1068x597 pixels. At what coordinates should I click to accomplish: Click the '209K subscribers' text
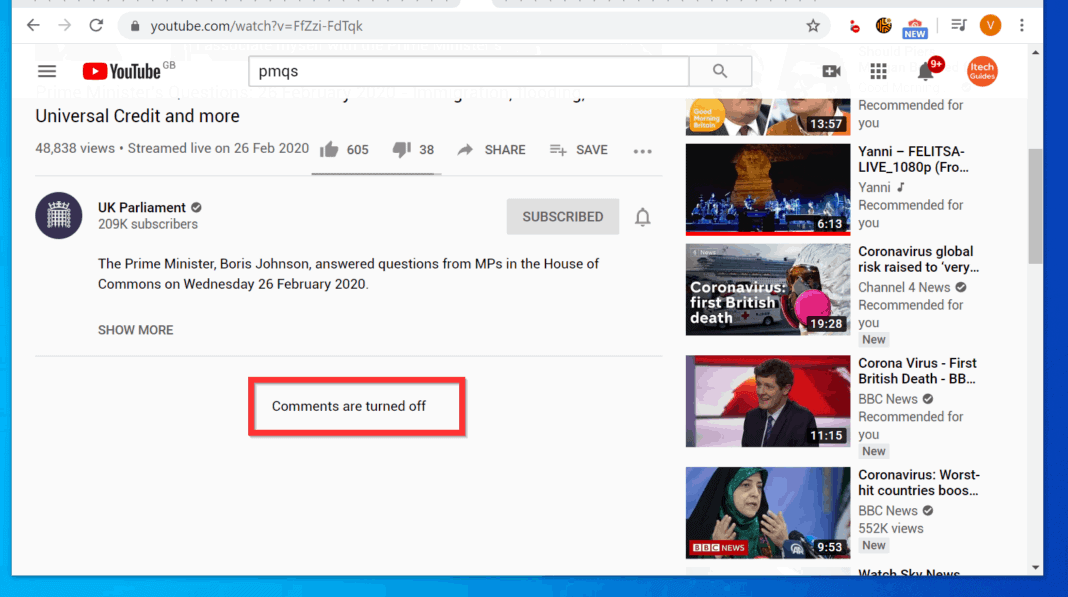[x=148, y=224]
